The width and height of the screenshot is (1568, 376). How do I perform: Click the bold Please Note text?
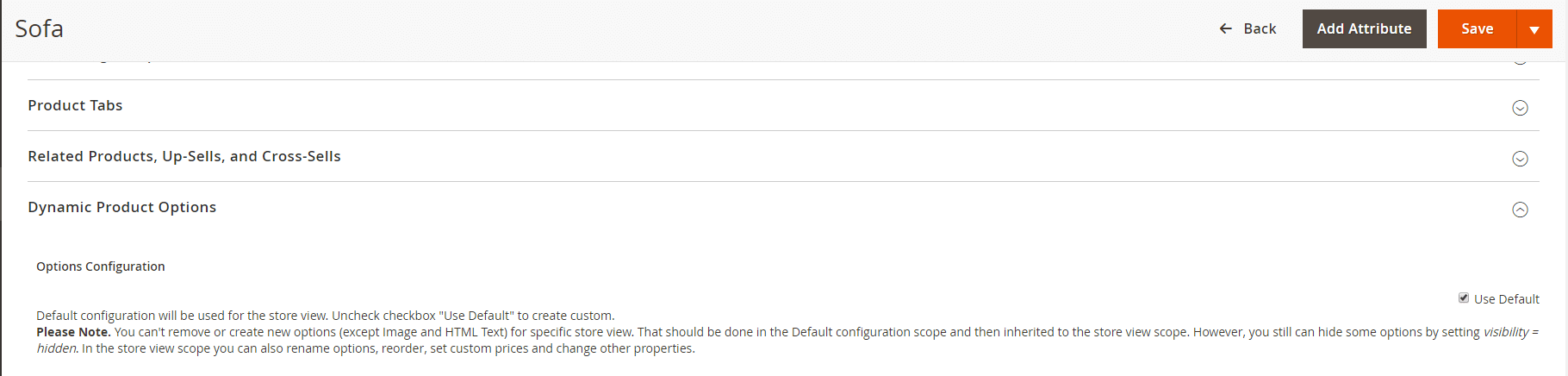point(73,332)
